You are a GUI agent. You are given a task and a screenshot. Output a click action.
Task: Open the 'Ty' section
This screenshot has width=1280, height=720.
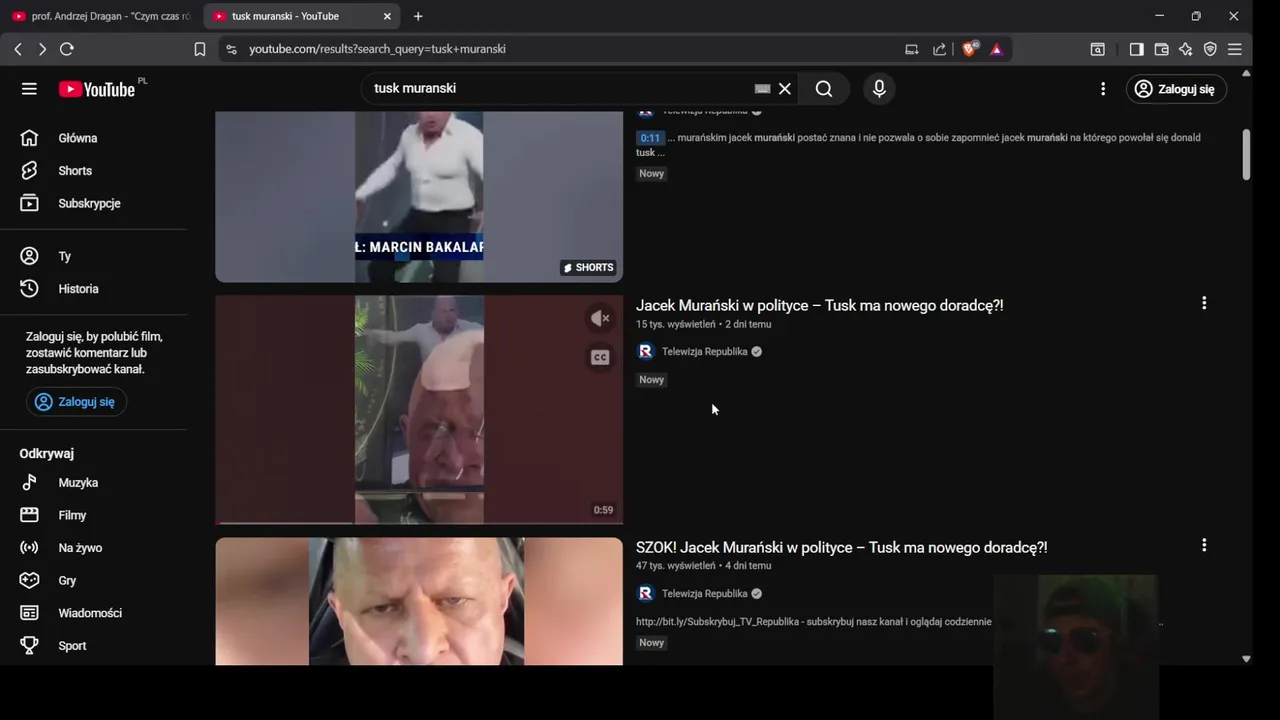tap(95, 256)
